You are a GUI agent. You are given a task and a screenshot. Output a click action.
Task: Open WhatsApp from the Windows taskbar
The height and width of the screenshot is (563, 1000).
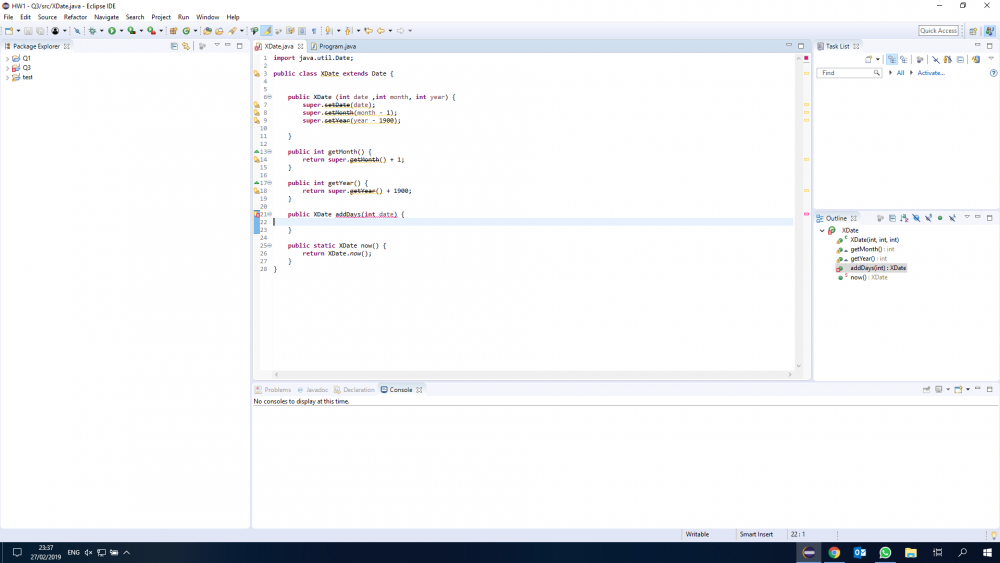coord(885,553)
